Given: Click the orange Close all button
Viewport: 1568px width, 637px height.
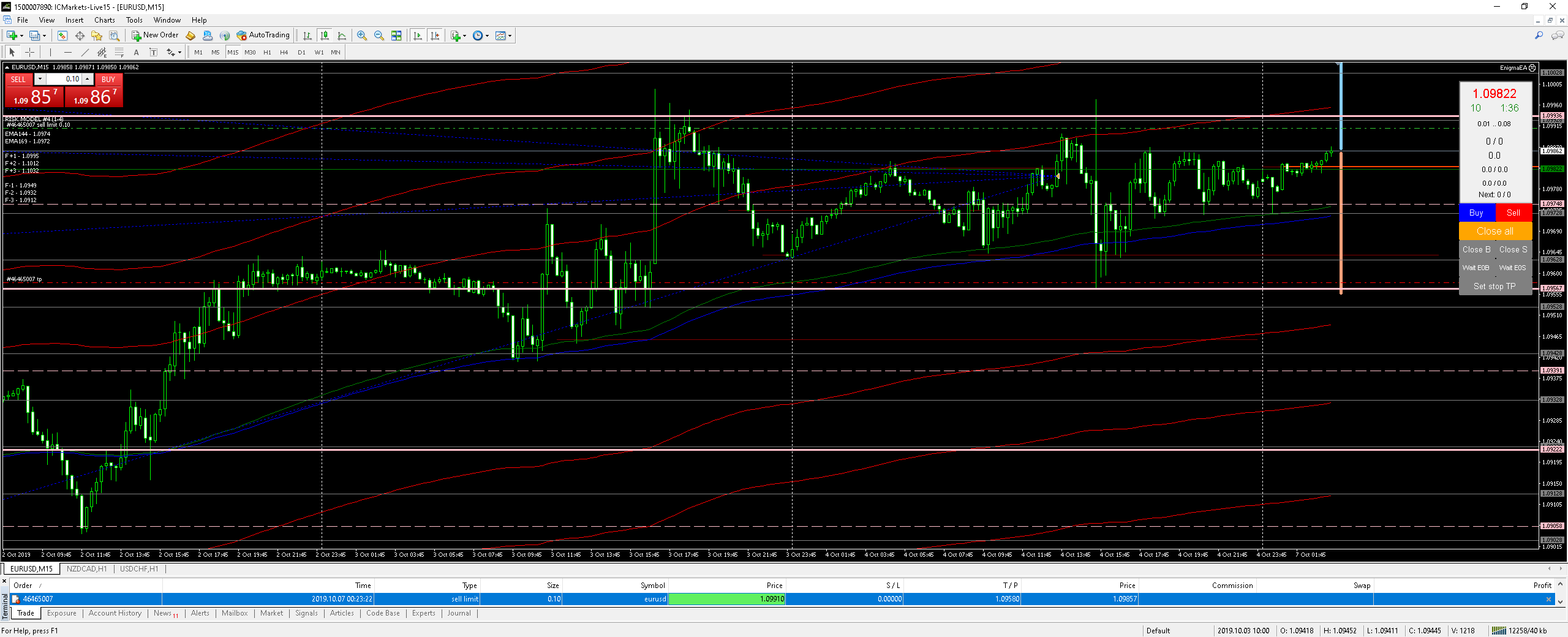Looking at the screenshot, I should coord(1495,231).
